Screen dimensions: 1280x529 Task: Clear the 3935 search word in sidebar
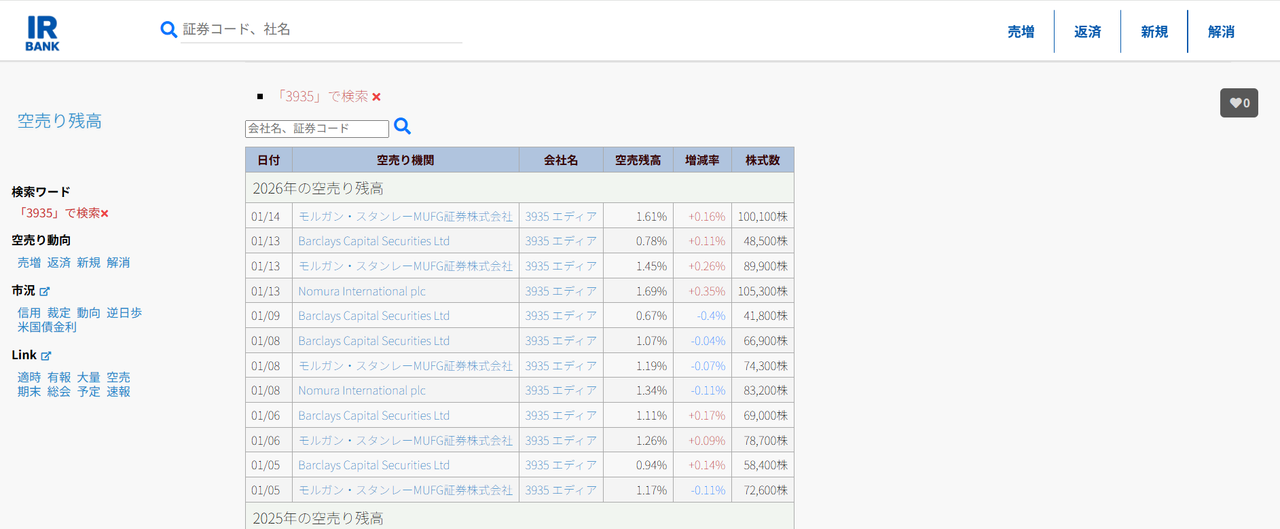point(104,213)
